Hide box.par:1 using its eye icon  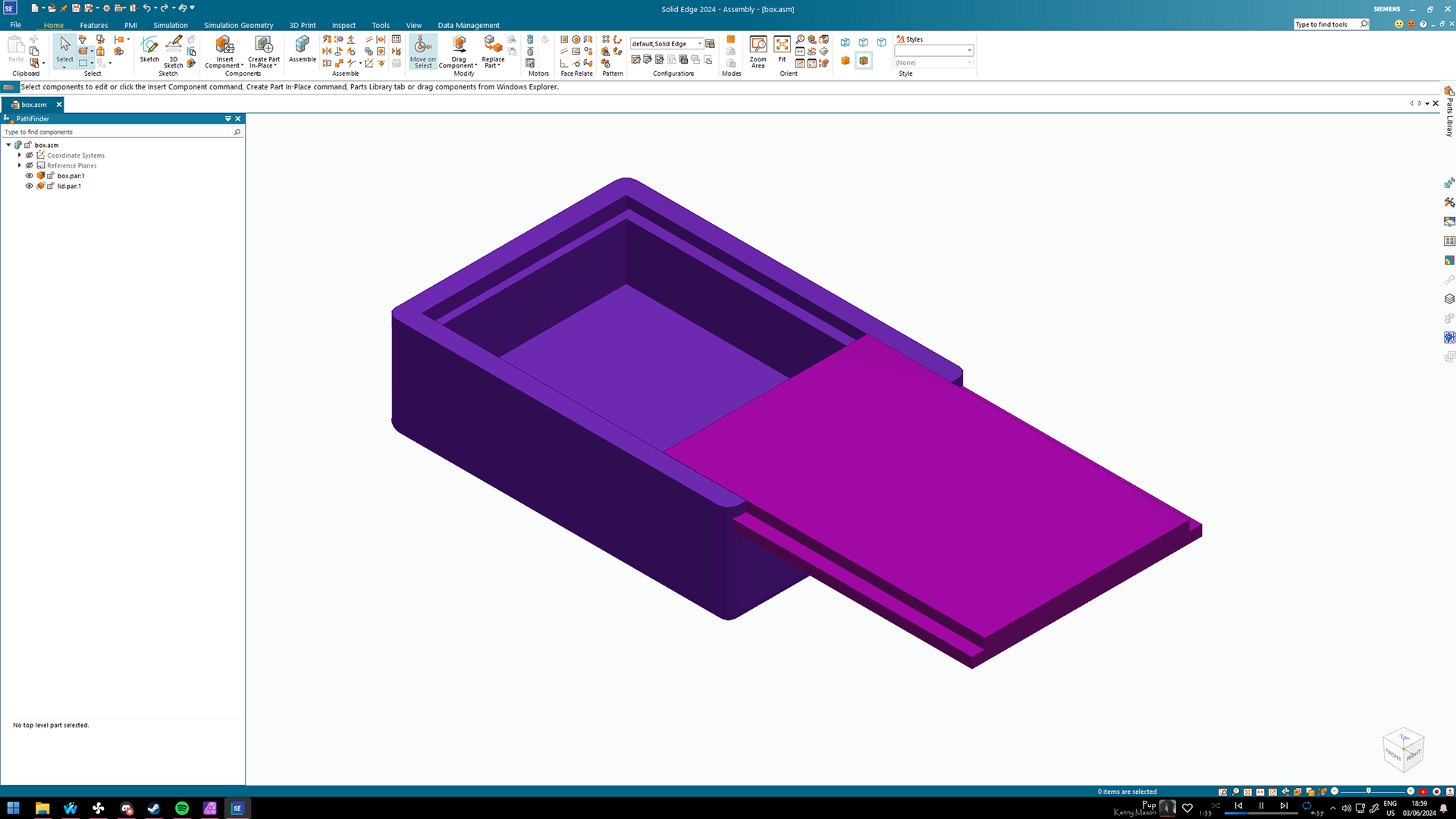point(30,176)
